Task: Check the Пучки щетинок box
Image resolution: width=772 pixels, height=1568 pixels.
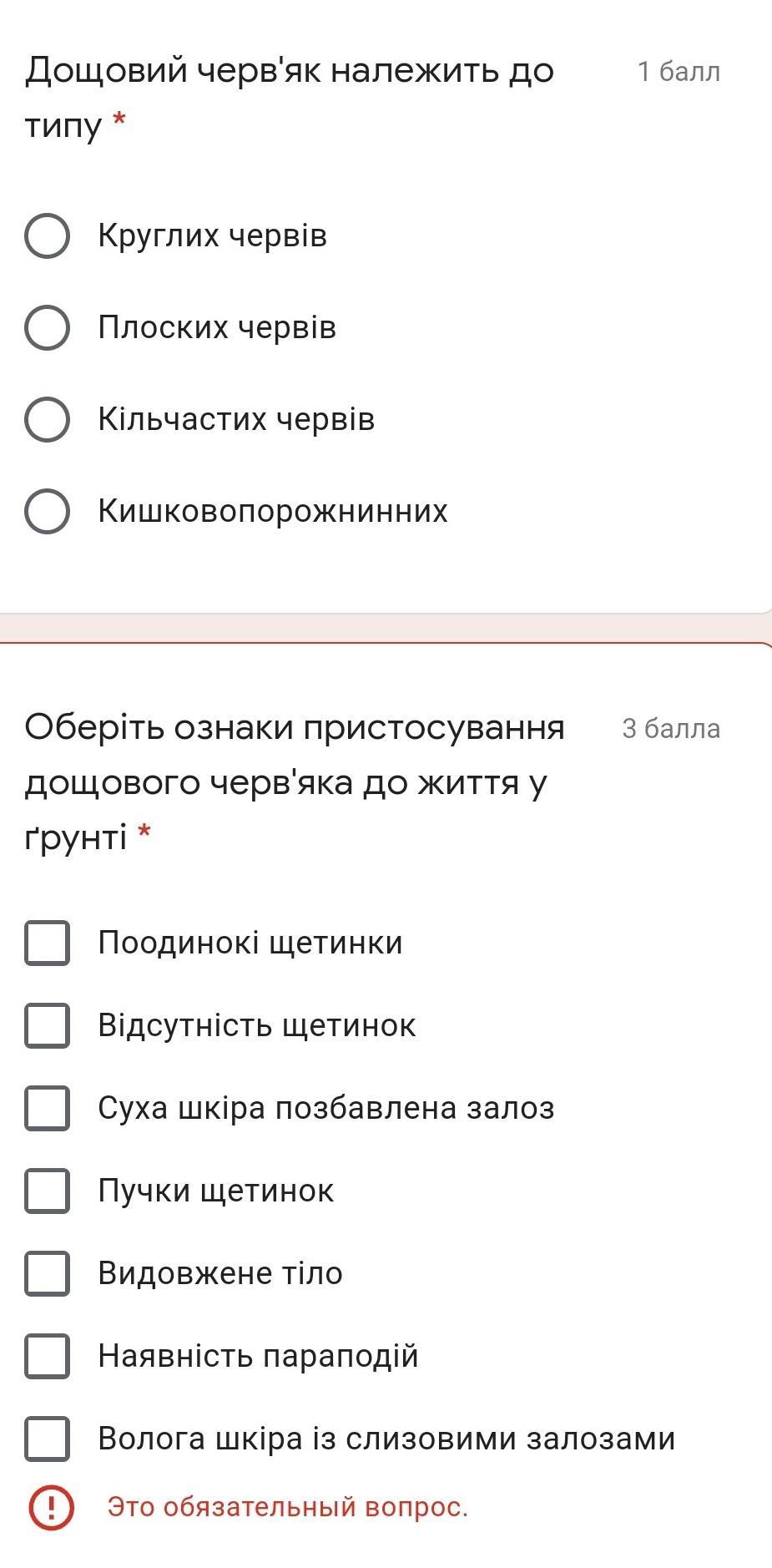Action: coord(47,1191)
